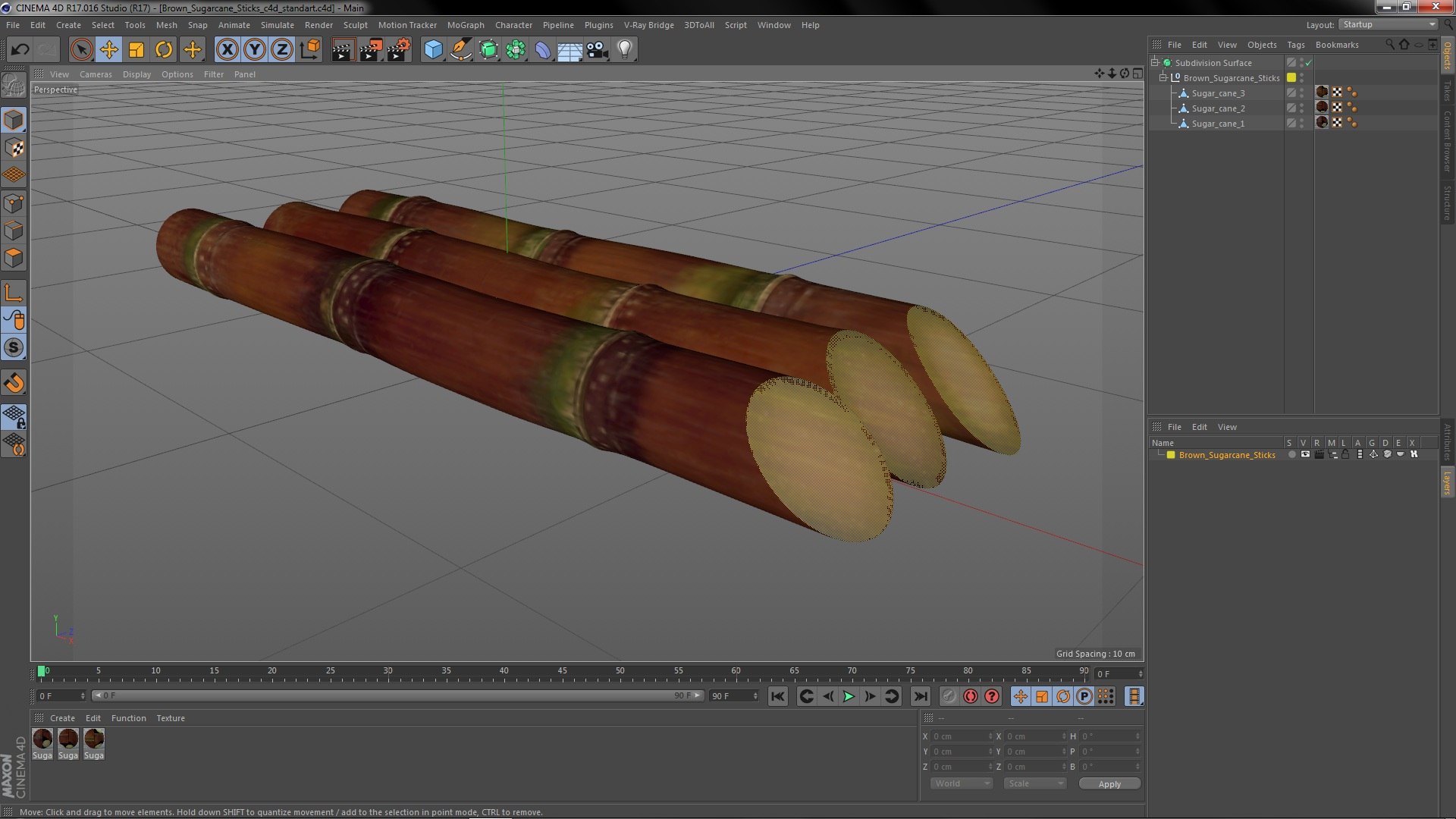1456x819 pixels.
Task: Select the Live Selection tool
Action: point(81,50)
